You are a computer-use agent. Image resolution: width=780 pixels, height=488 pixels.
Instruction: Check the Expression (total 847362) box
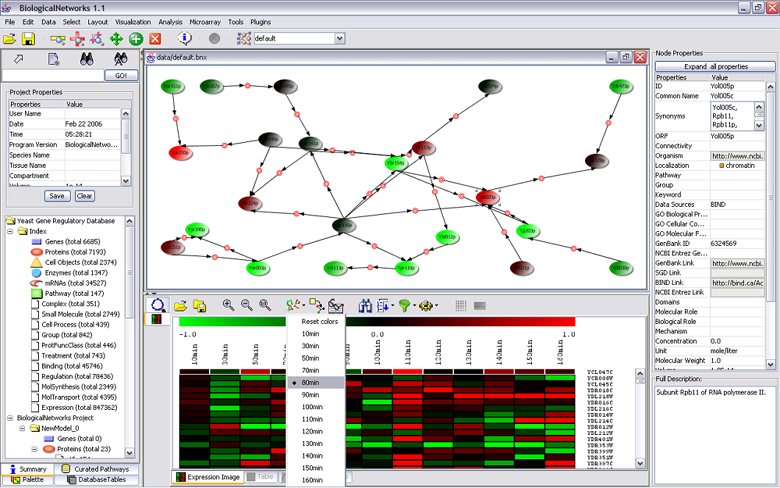35,407
